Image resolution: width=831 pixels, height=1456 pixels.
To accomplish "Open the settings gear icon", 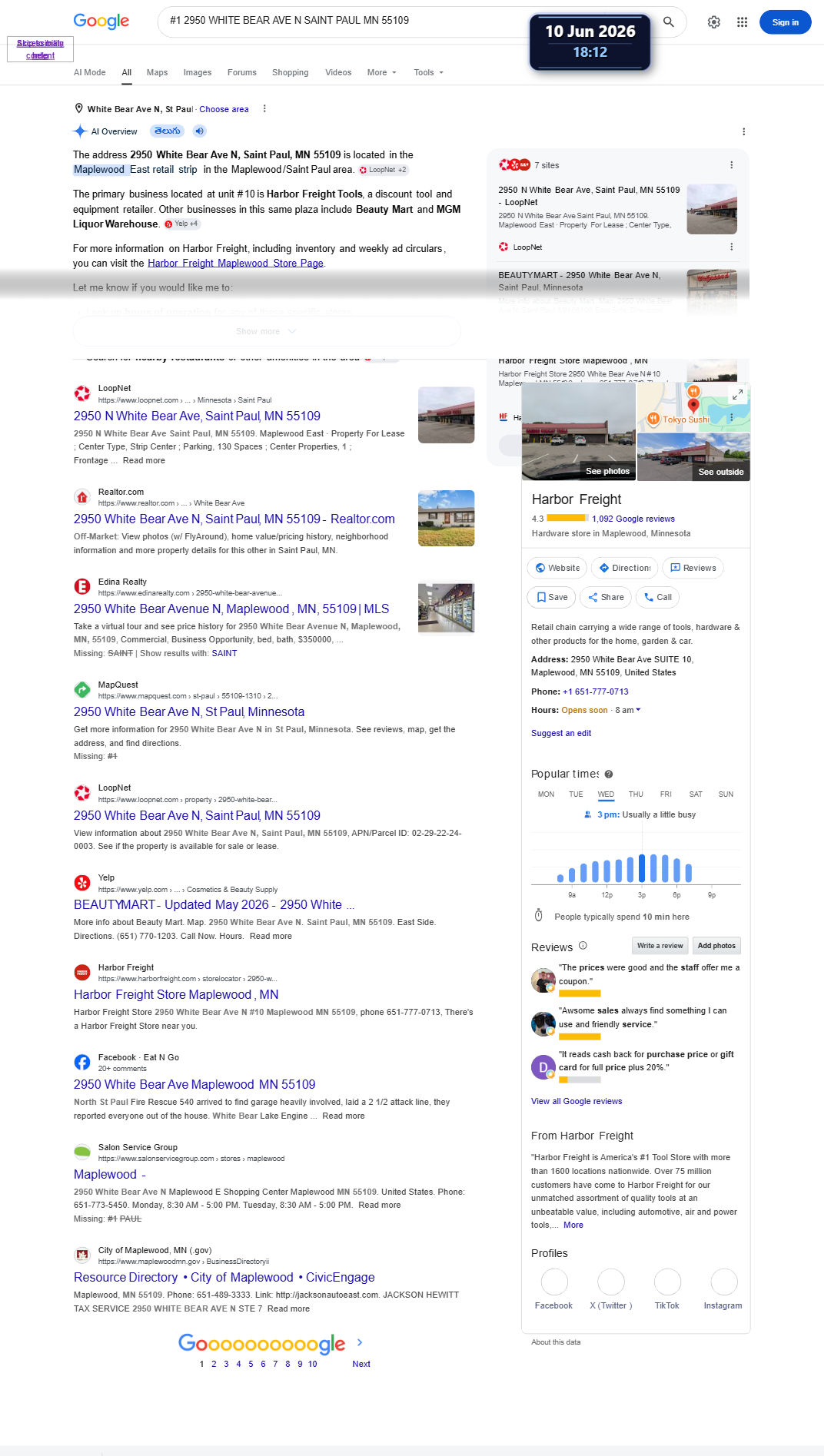I will point(714,22).
